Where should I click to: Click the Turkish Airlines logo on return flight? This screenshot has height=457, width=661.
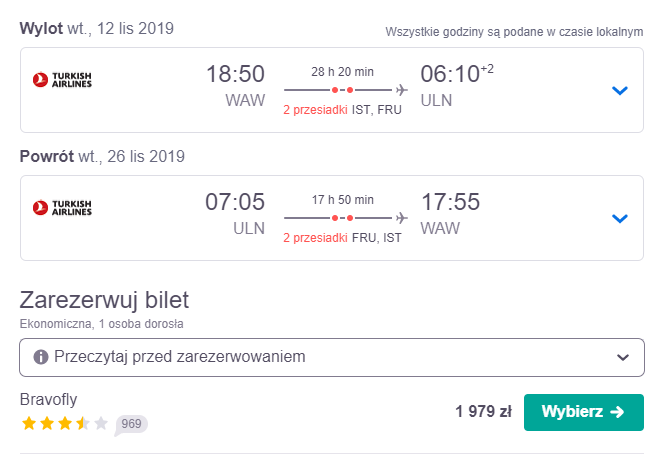click(62, 207)
